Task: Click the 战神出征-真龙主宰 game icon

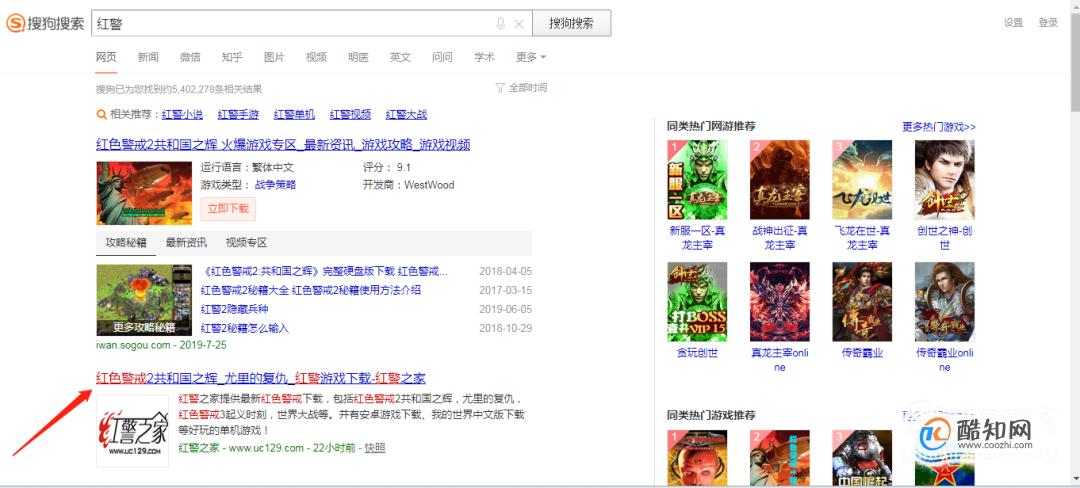Action: click(x=780, y=180)
